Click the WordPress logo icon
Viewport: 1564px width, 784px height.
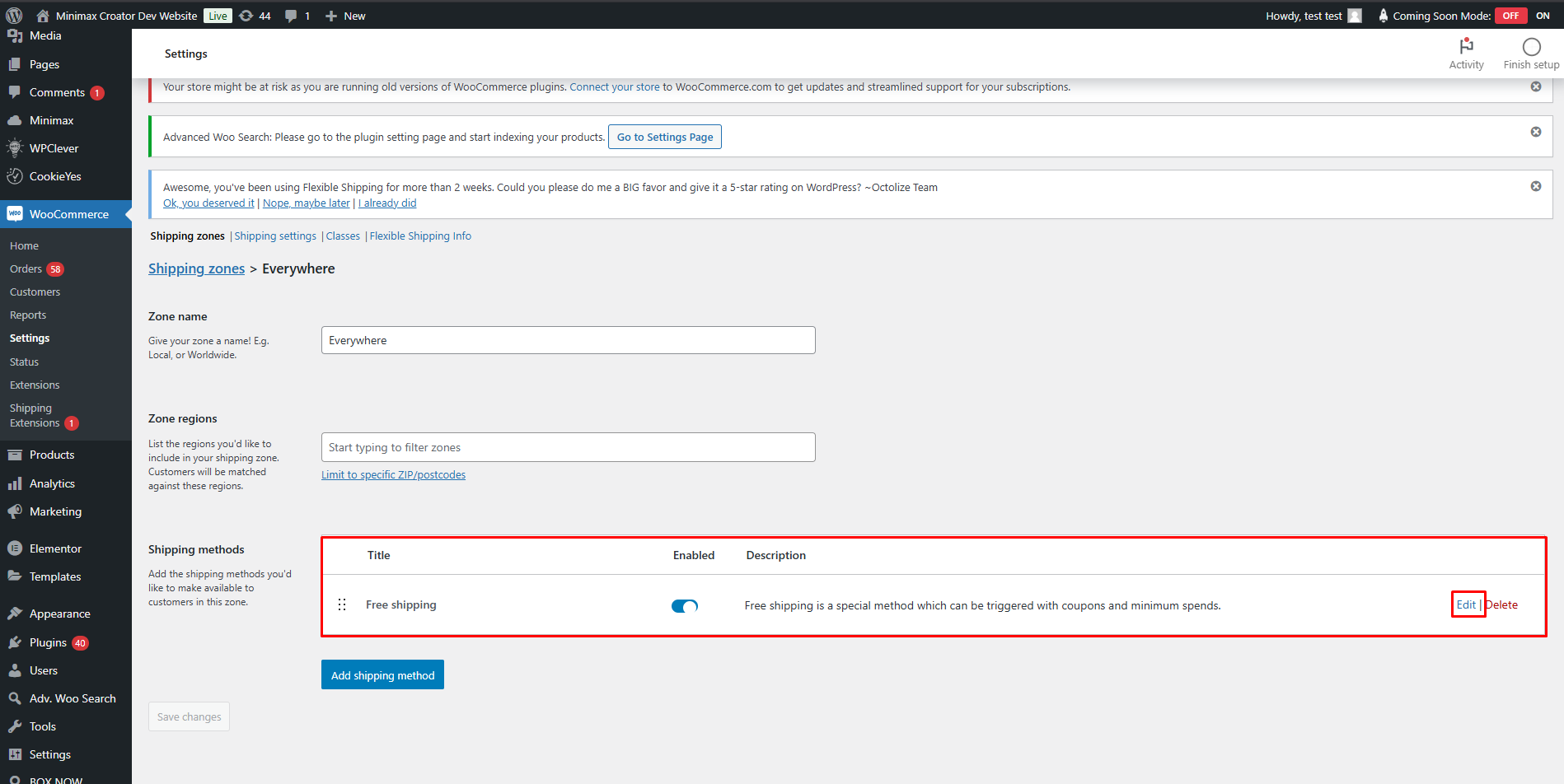(x=14, y=16)
